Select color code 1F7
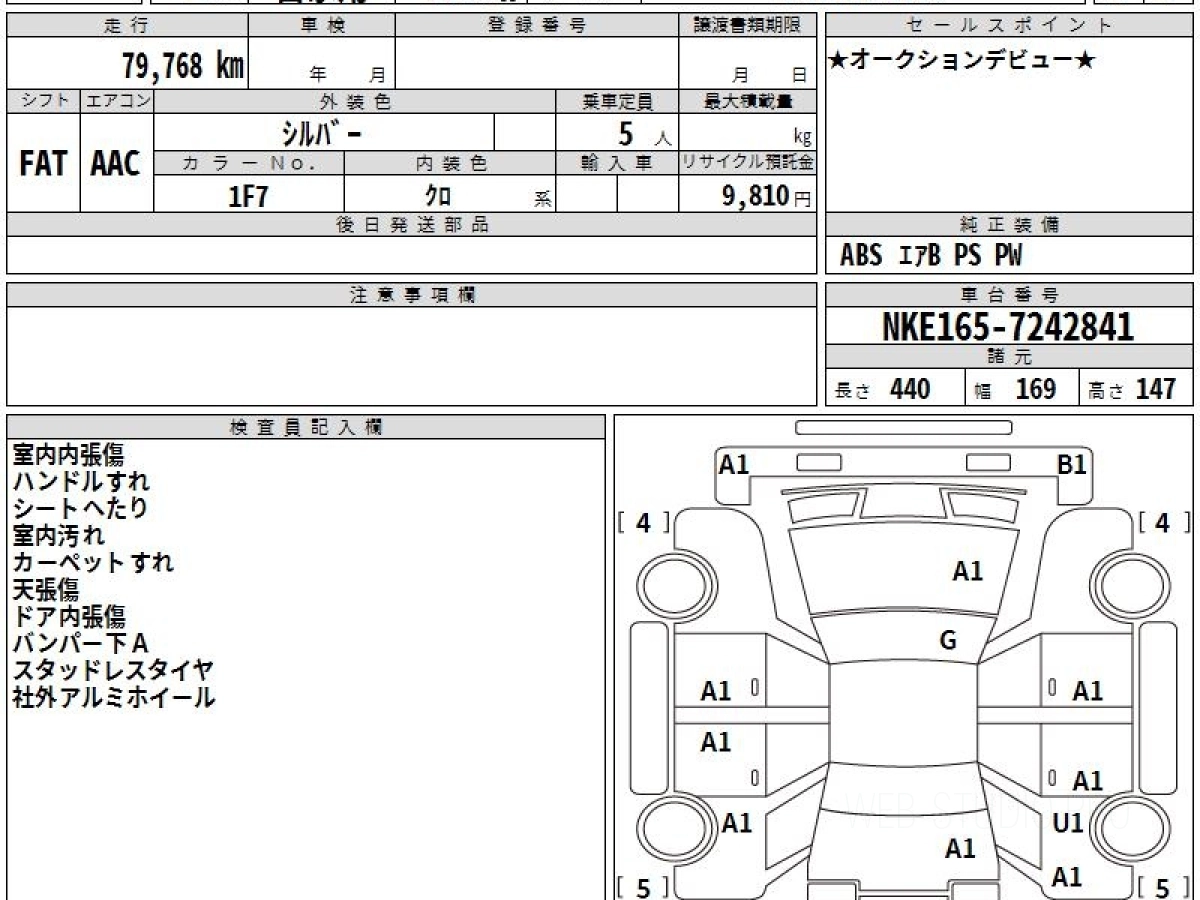The width and height of the screenshot is (1200, 900). pos(249,196)
